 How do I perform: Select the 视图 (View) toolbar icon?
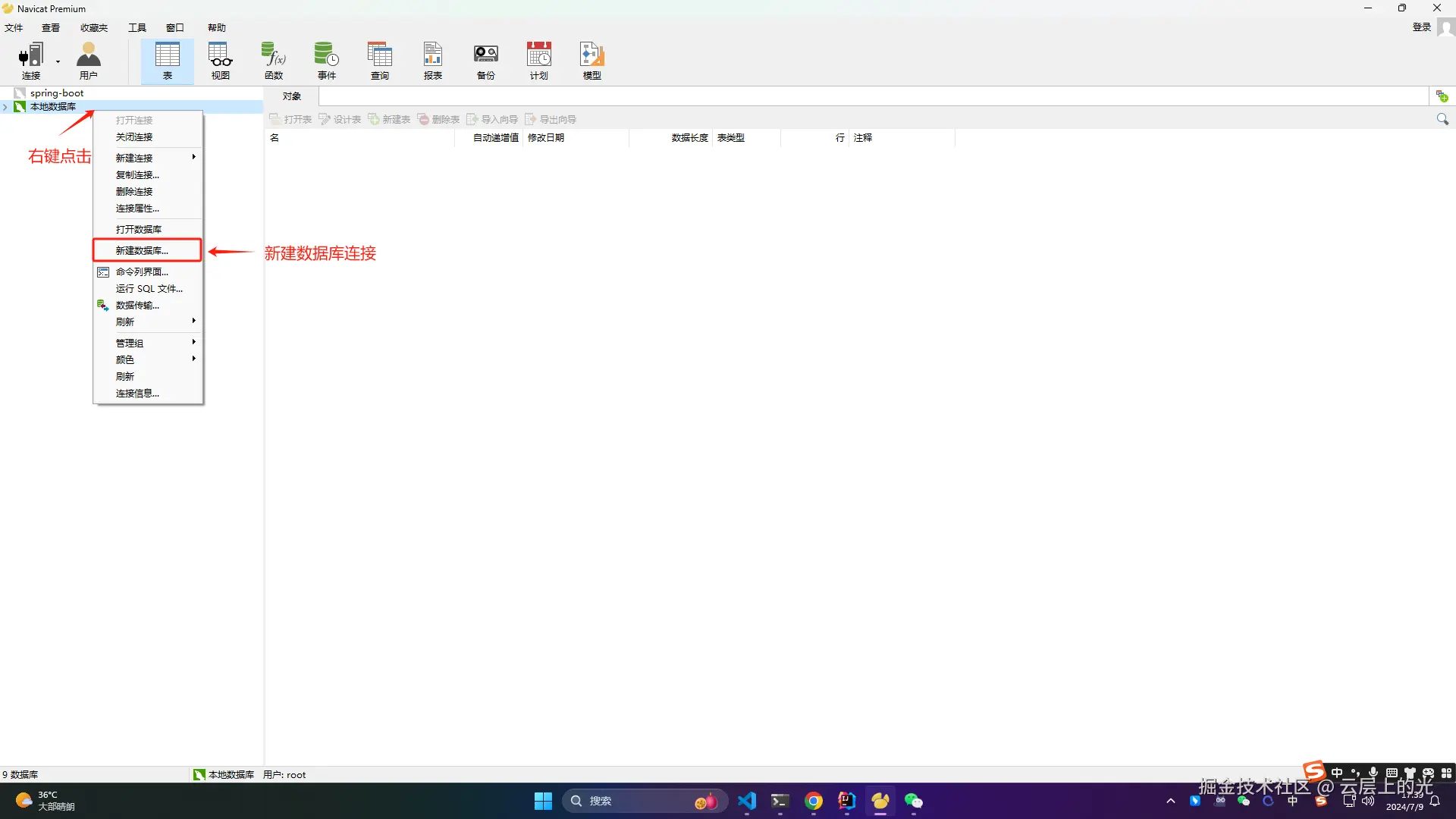pos(220,60)
